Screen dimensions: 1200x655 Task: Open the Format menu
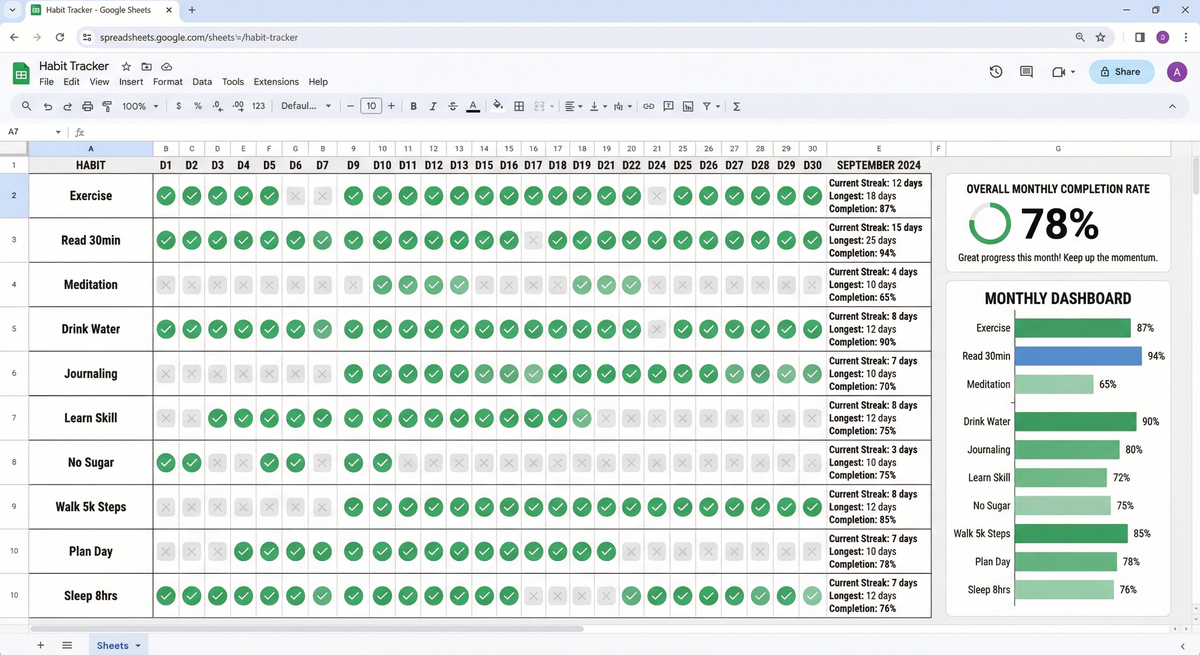pos(167,82)
